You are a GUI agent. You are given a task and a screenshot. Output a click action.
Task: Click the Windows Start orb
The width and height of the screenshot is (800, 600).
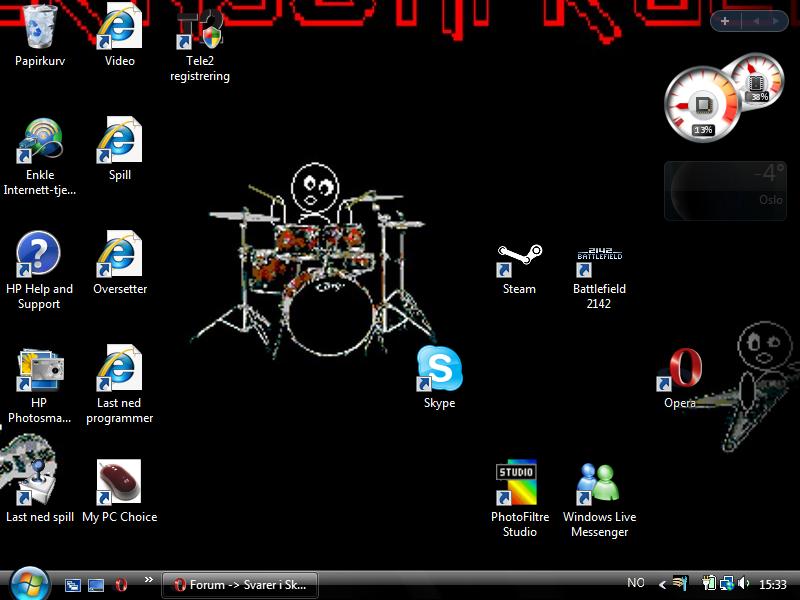click(x=30, y=584)
